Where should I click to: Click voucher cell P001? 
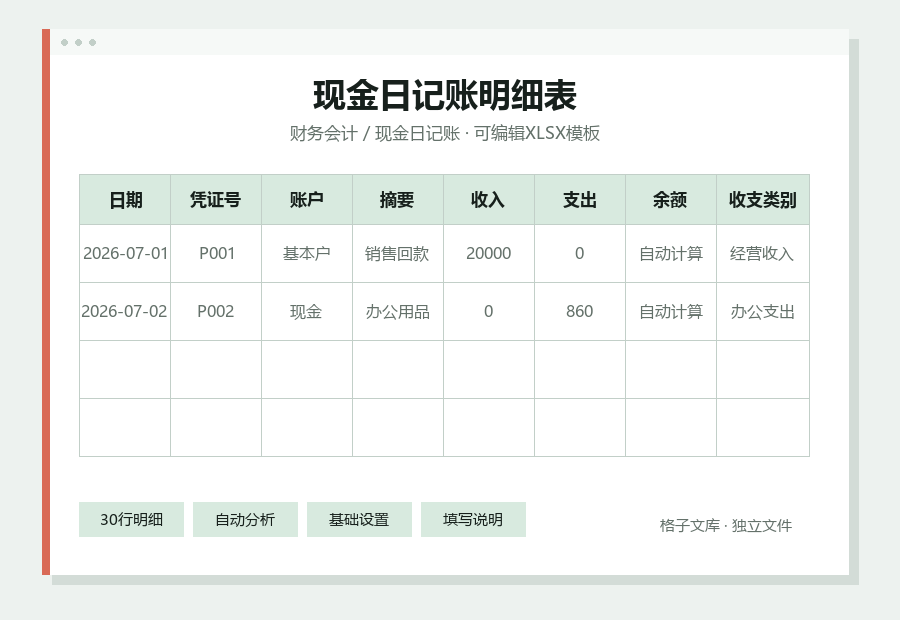pos(216,254)
